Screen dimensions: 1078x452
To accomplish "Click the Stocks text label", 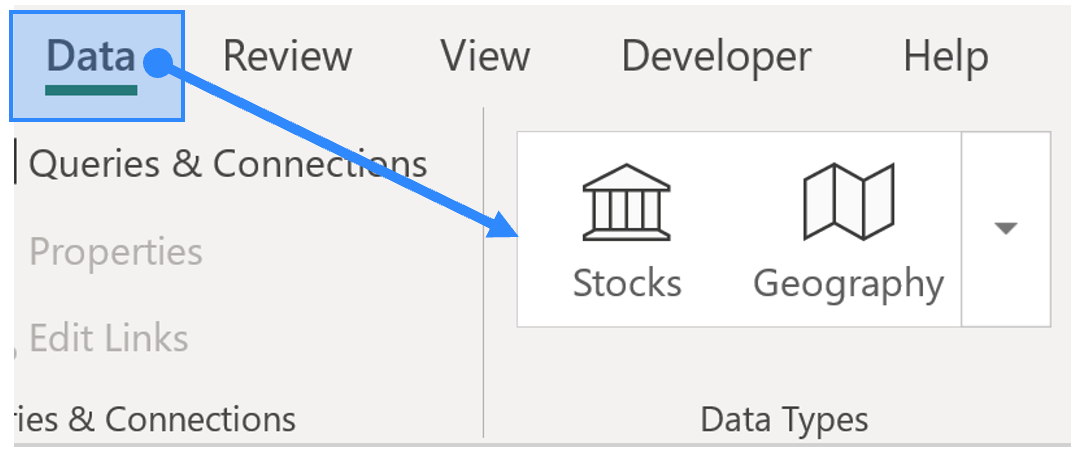I will pos(627,283).
